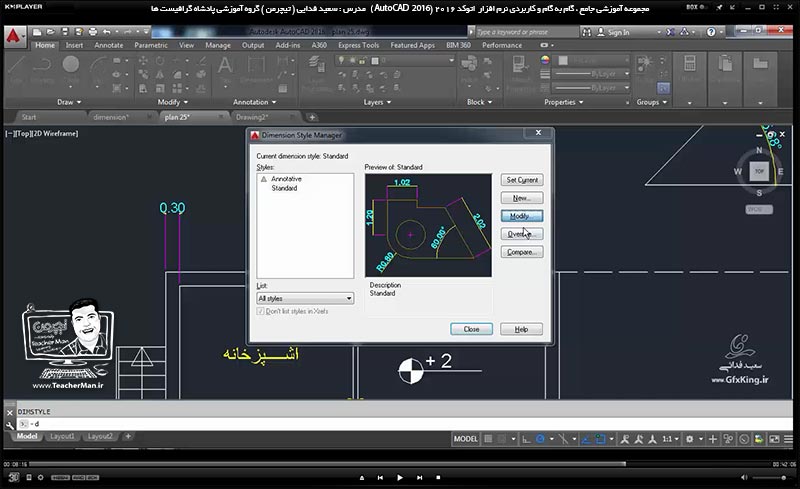The height and width of the screenshot is (489, 800).
Task: Click the Set Current button
Action: click(x=522, y=180)
